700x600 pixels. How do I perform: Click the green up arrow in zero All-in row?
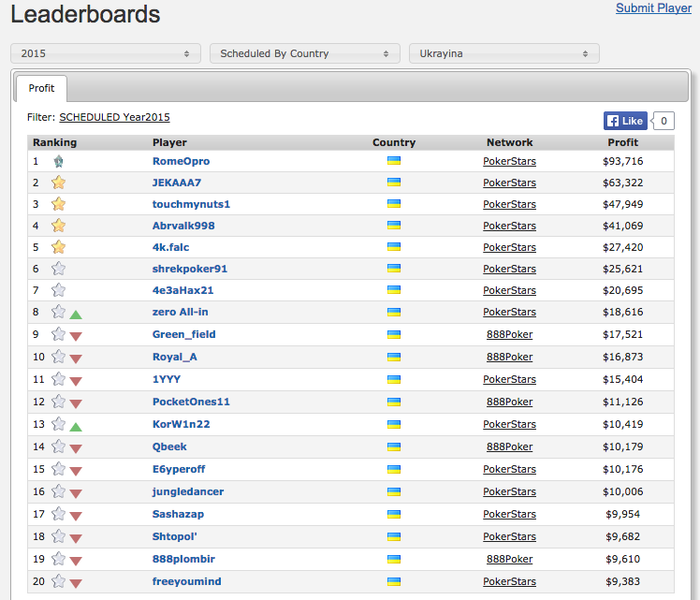click(x=76, y=315)
